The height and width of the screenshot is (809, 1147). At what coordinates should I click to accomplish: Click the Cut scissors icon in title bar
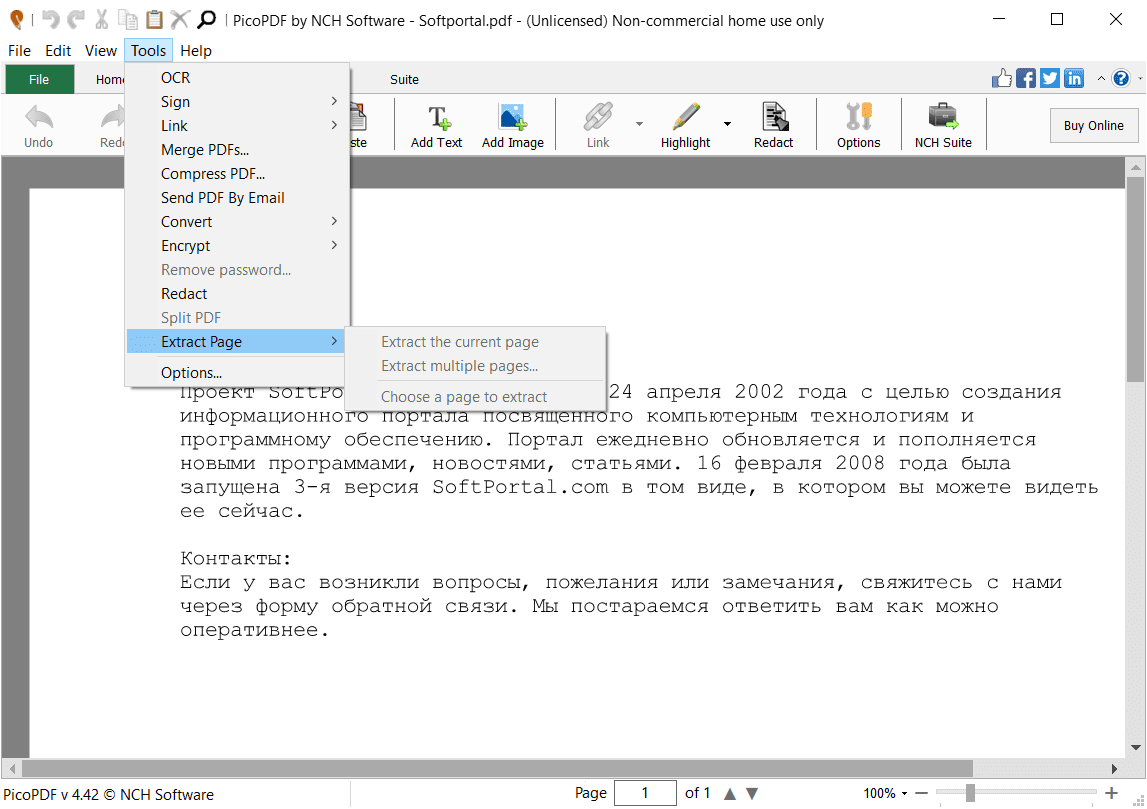pyautogui.click(x=102, y=19)
